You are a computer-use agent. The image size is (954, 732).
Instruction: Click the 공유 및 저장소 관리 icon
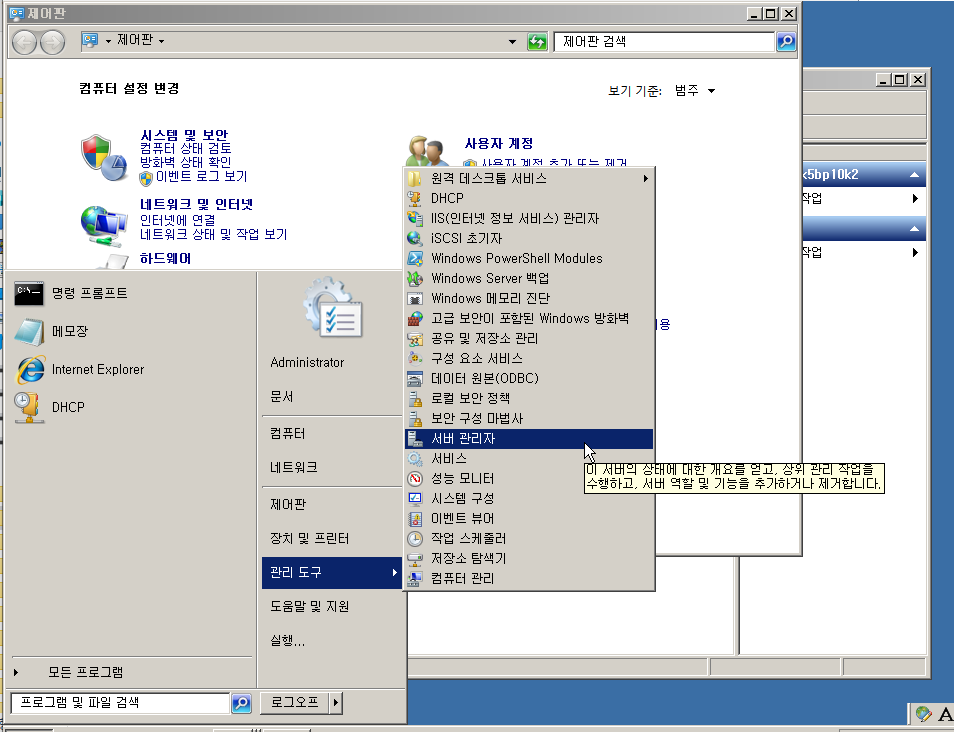[x=415, y=339]
